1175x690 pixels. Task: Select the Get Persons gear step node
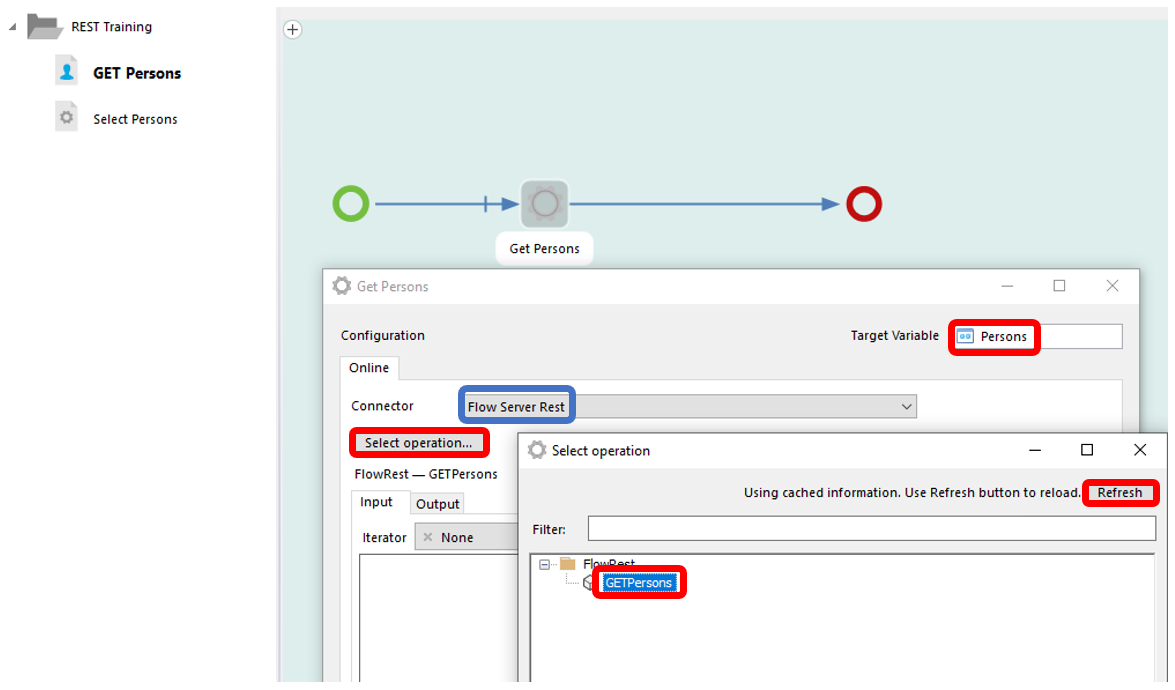pos(544,204)
